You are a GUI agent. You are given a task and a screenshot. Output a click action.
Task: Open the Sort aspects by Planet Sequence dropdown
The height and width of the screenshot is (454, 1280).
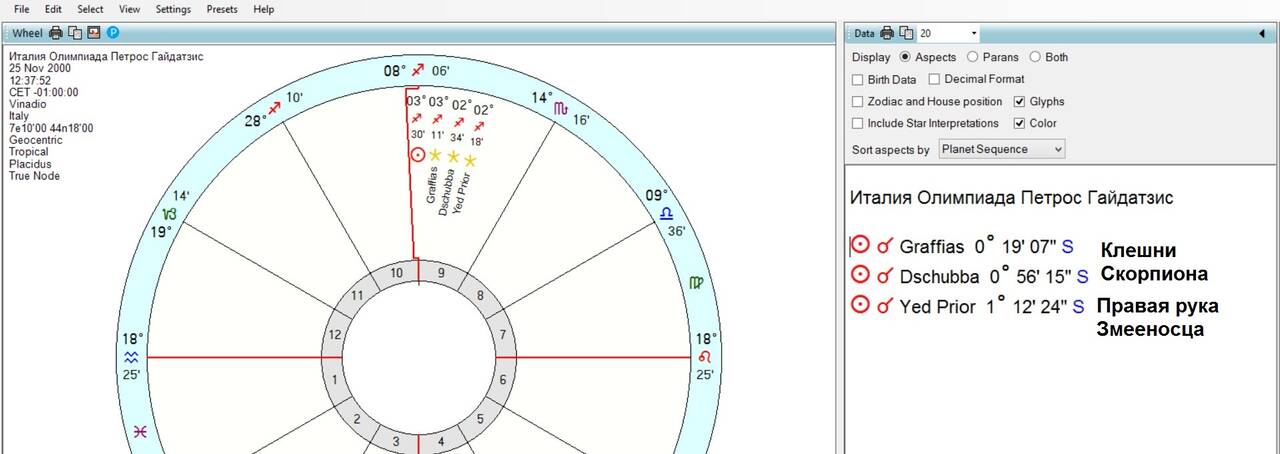click(x=1002, y=149)
